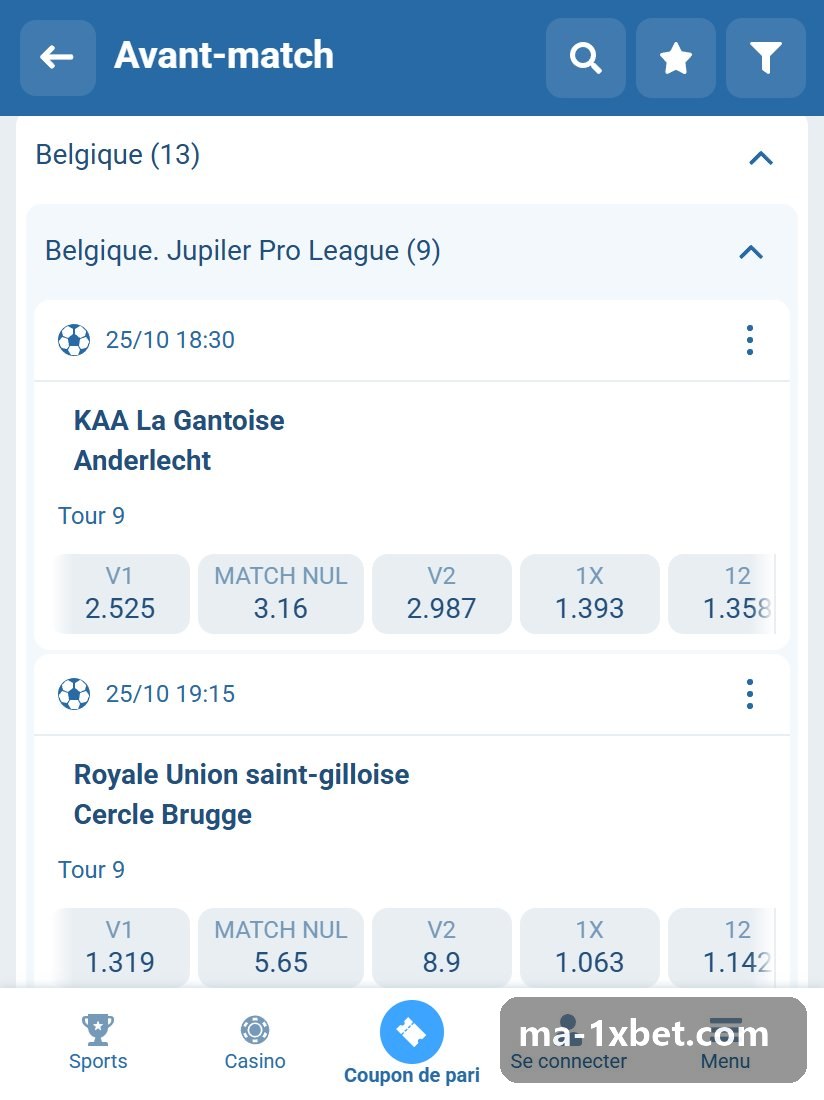Open favorites with the star icon

(675, 57)
